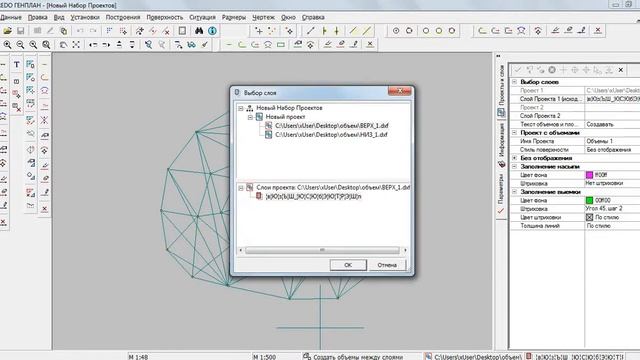Screen dimensions: 640x360
Task: Click the blue information icon
Action: tap(212, 31)
